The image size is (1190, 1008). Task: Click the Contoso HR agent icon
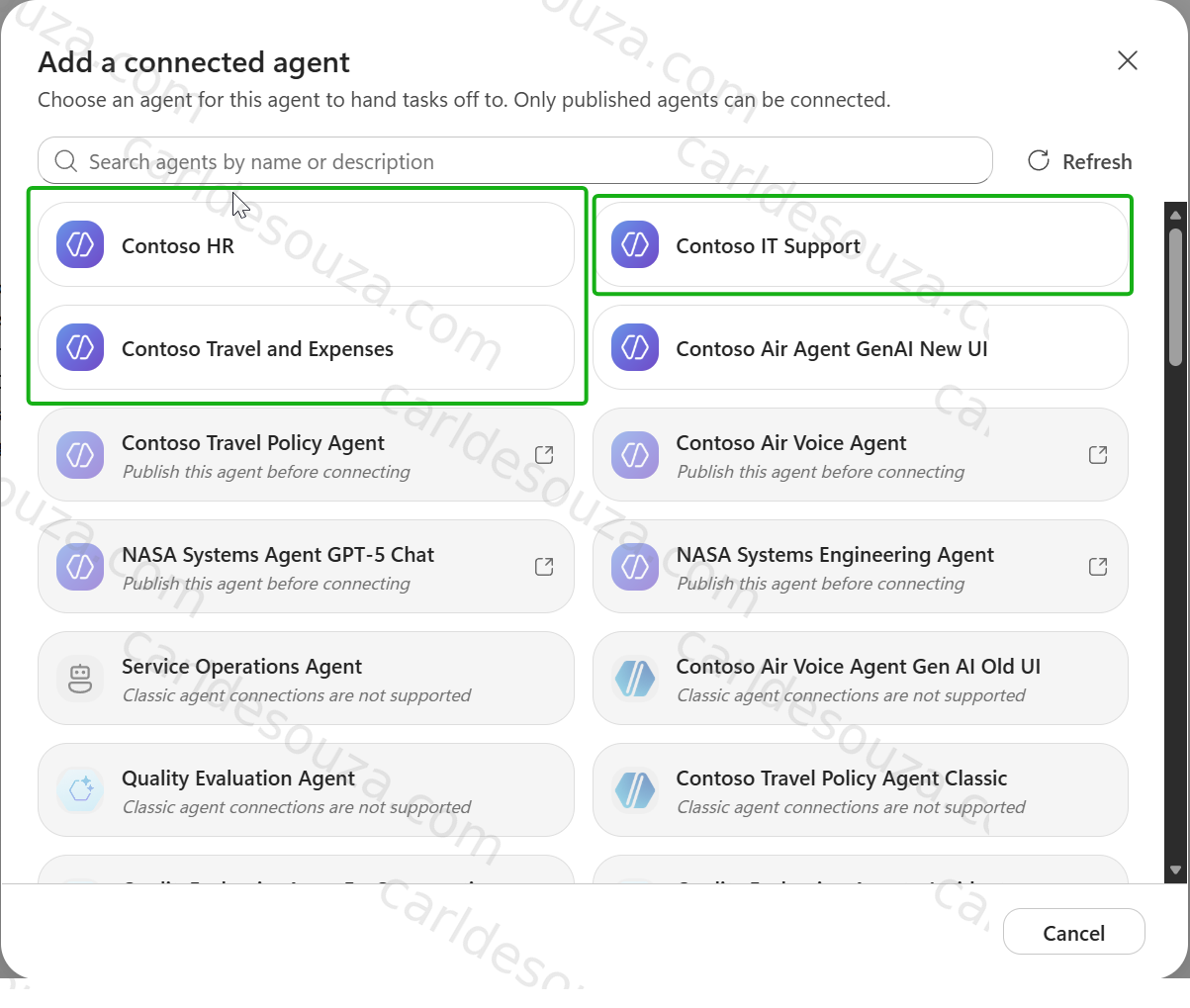click(80, 244)
